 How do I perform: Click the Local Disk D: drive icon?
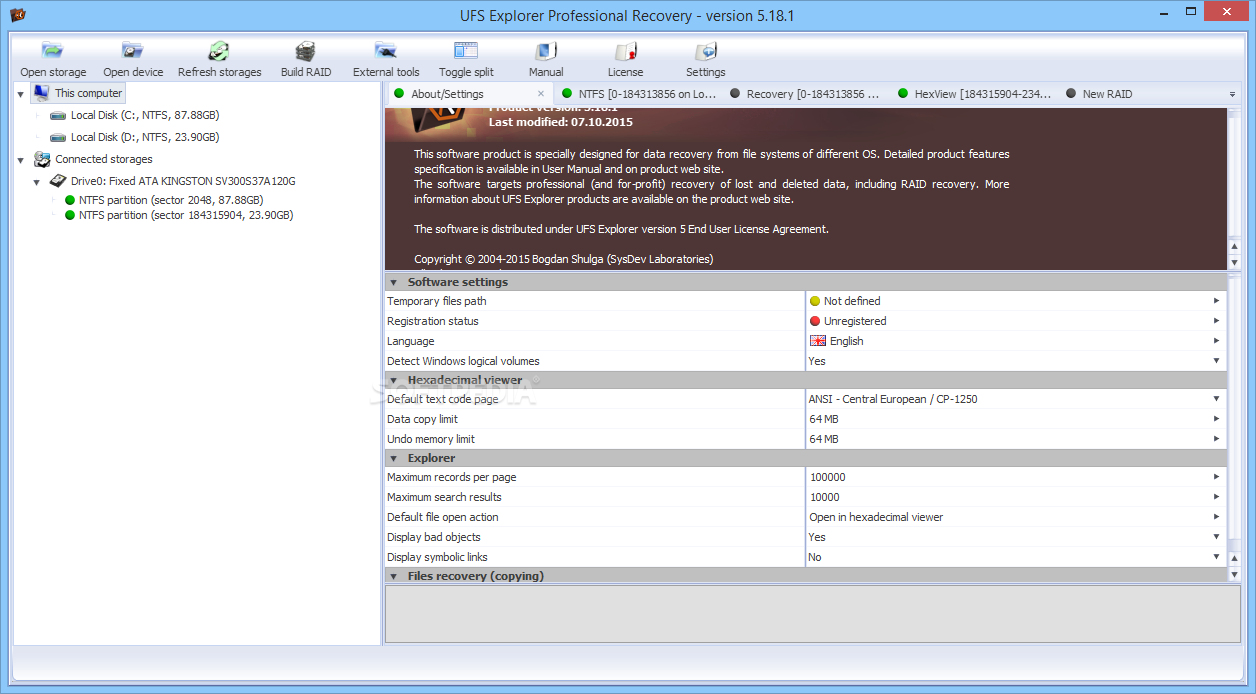click(58, 137)
